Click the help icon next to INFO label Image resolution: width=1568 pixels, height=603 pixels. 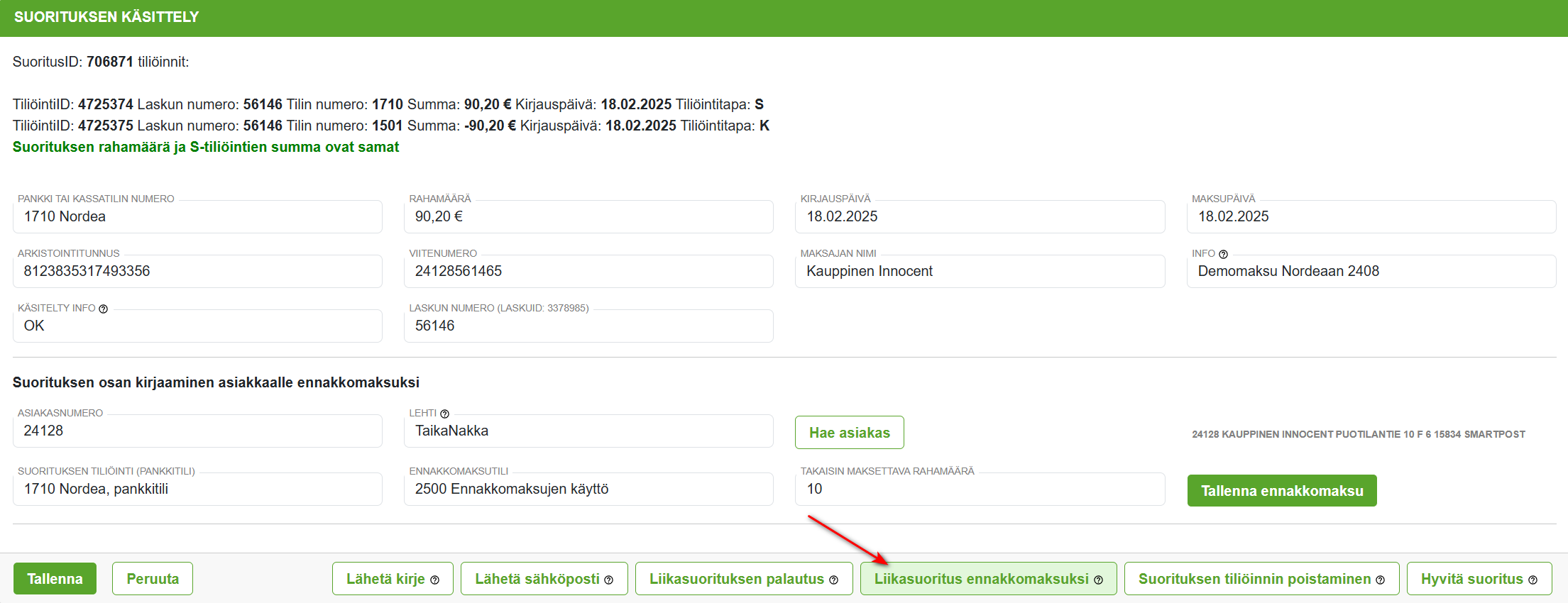pyautogui.click(x=1223, y=254)
